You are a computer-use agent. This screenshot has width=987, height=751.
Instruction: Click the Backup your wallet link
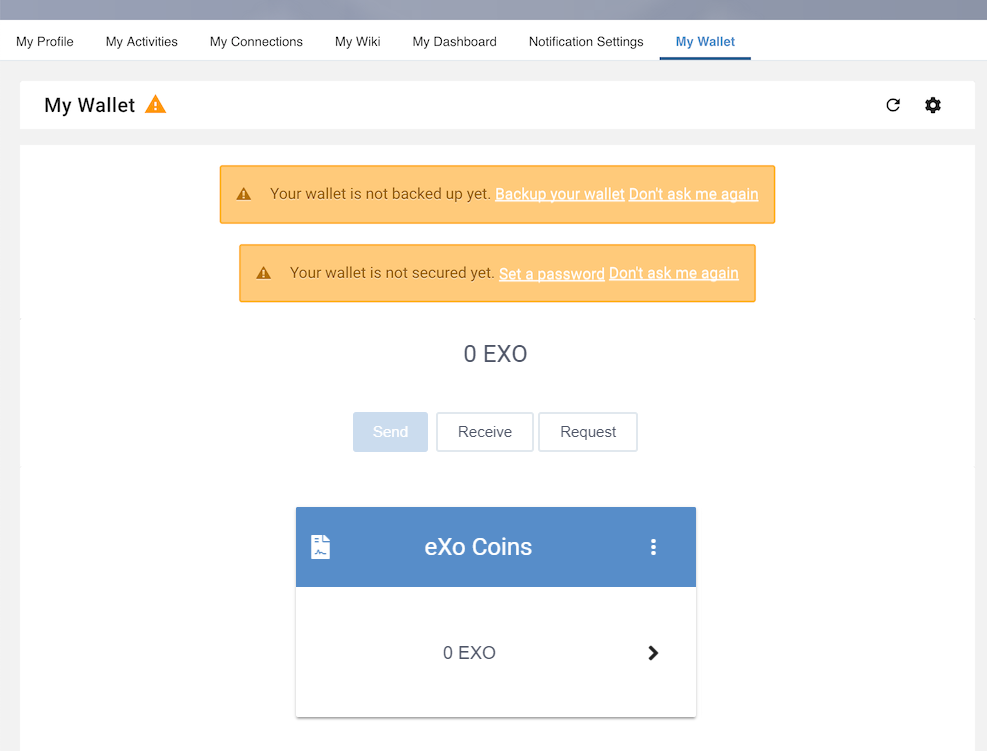click(560, 194)
